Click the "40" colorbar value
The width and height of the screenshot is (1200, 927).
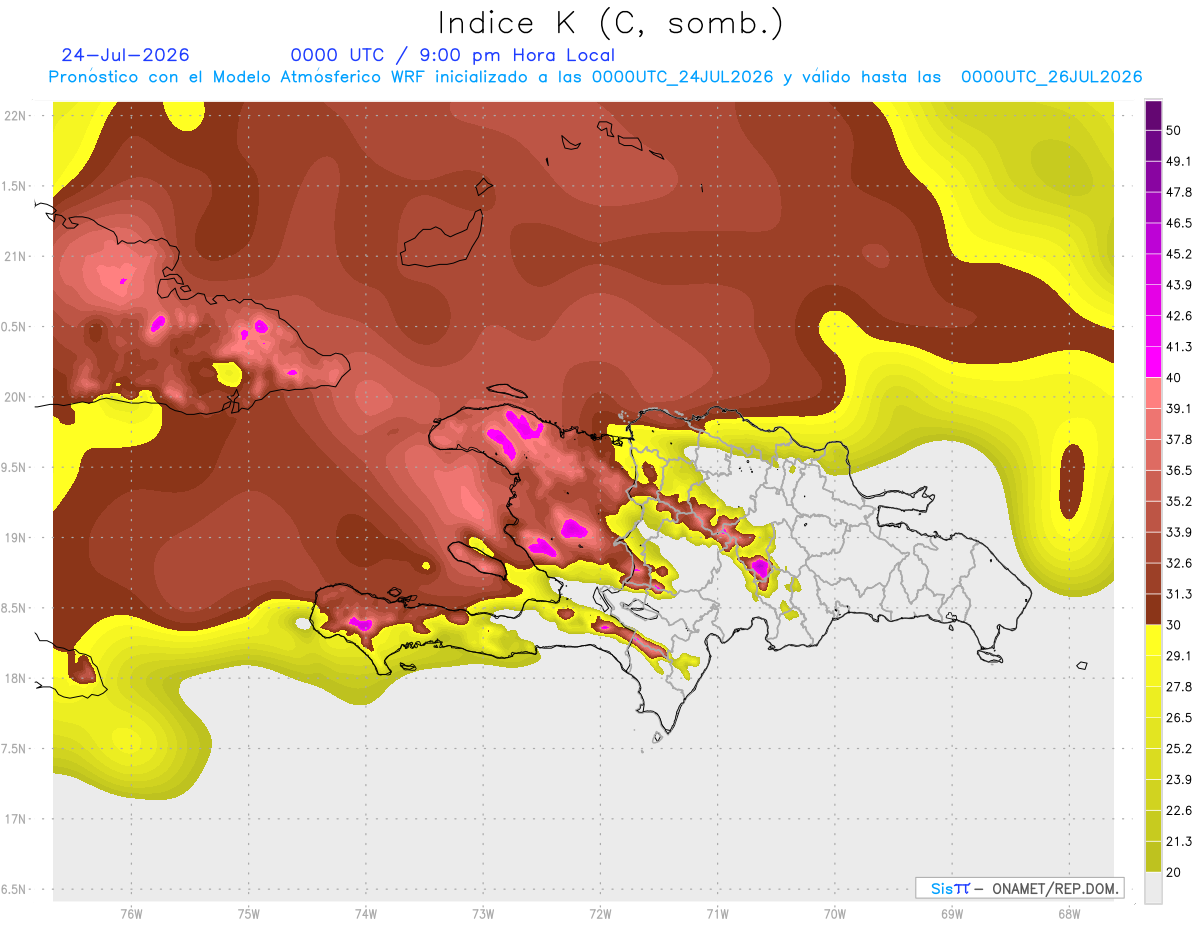tap(1174, 378)
